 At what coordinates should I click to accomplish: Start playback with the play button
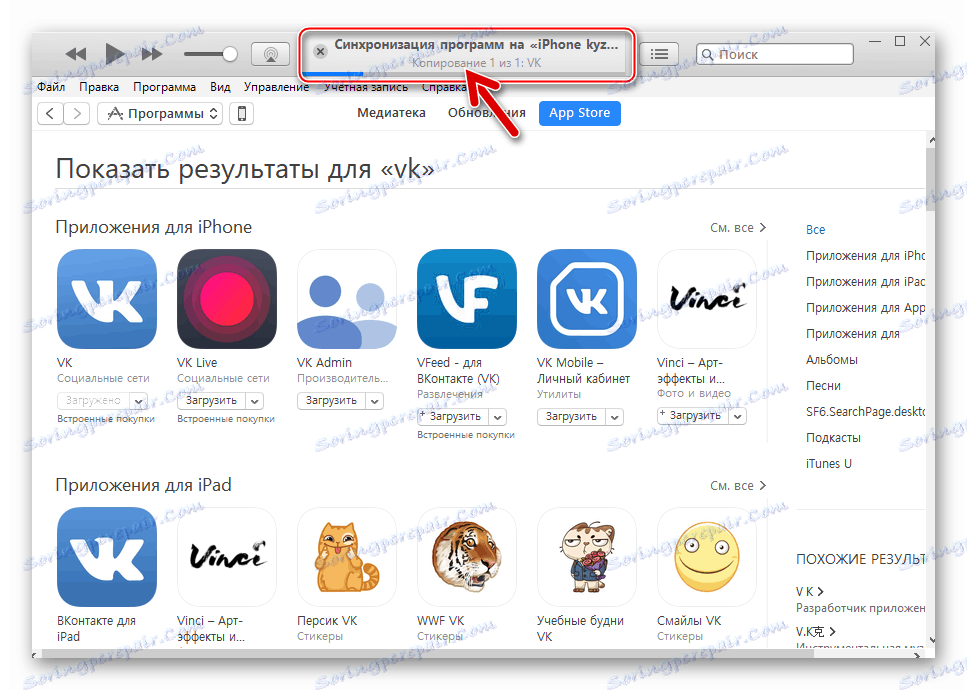(115, 54)
